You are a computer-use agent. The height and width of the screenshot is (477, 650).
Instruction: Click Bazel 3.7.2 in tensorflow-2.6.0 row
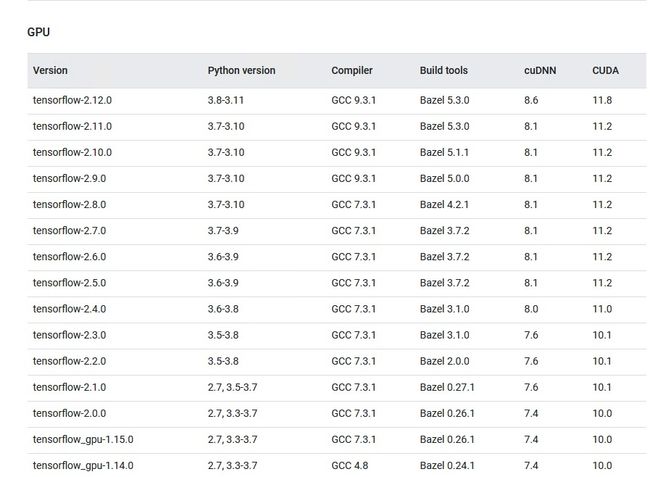point(444,257)
